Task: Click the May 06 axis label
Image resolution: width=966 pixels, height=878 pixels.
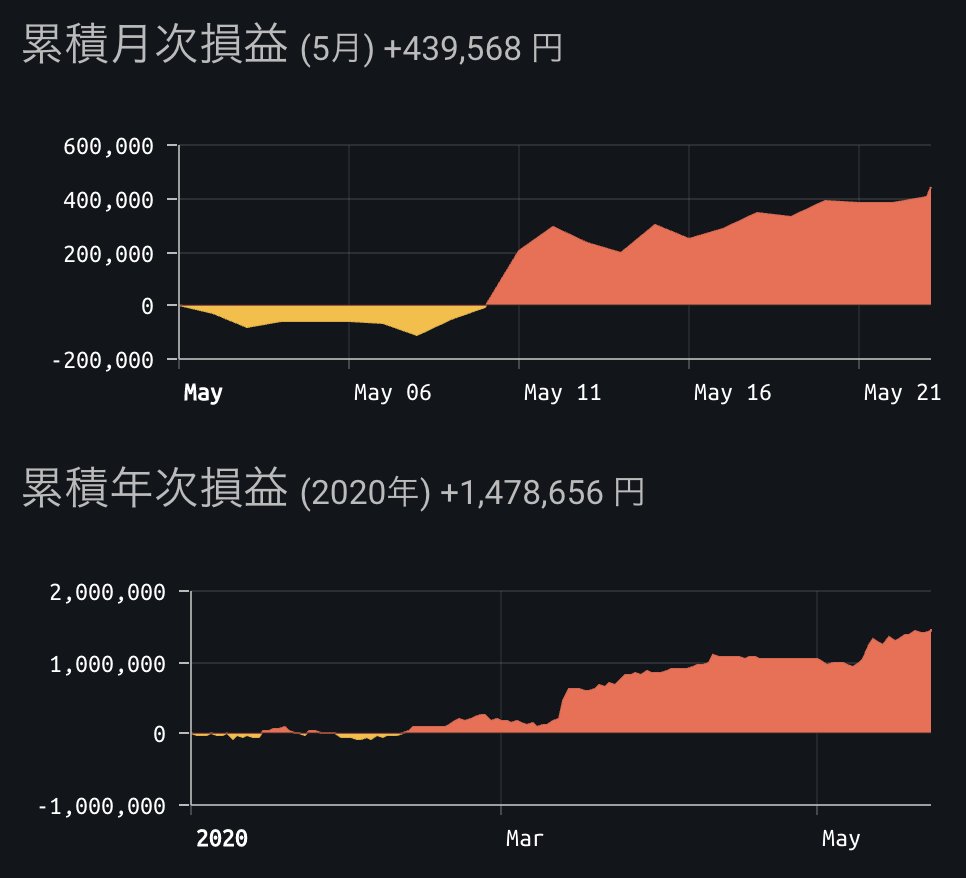Action: [392, 392]
